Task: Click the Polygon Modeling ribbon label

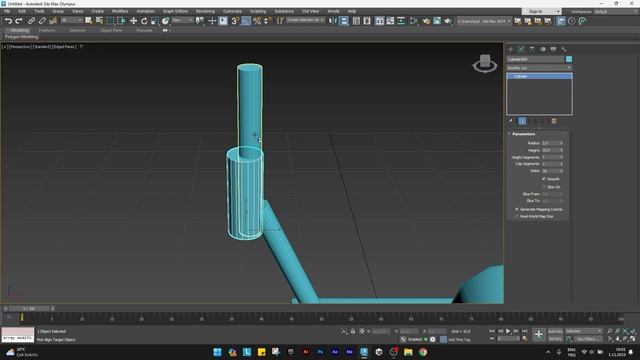Action: pyautogui.click(x=22, y=37)
